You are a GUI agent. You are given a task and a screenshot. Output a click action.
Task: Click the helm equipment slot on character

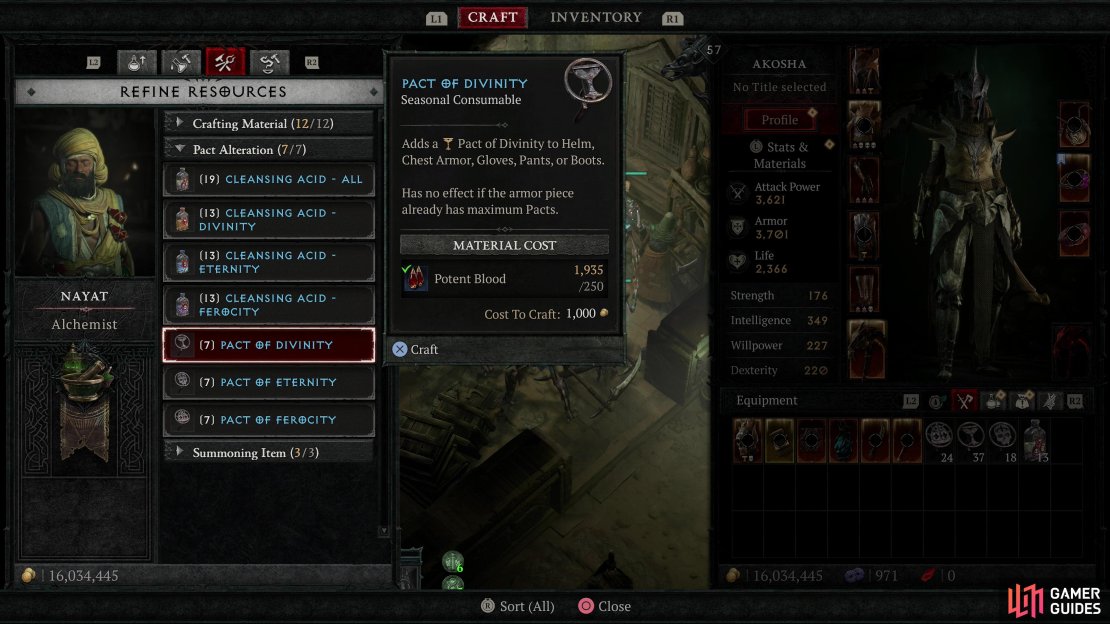click(x=865, y=72)
